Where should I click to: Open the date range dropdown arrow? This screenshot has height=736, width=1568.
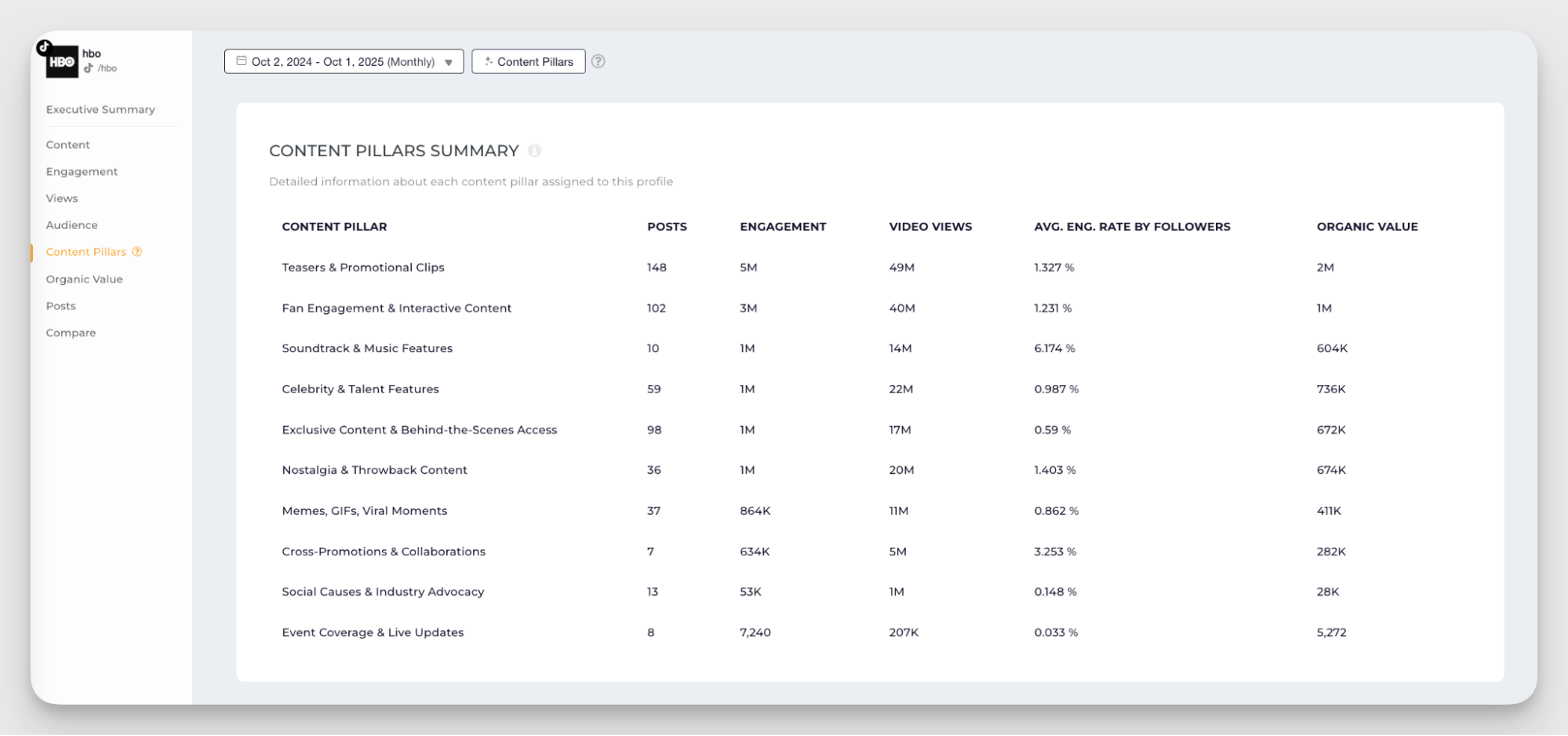point(449,62)
